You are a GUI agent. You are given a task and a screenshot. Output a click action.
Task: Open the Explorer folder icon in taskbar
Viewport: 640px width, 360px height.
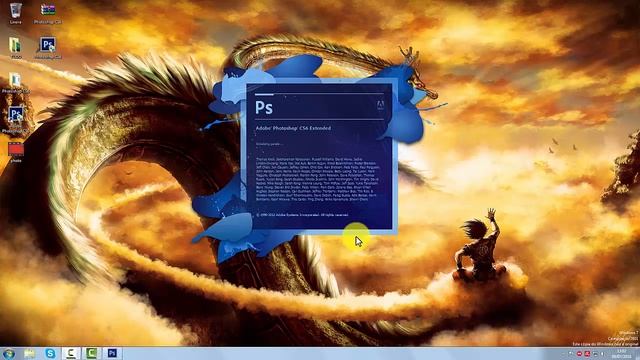pyautogui.click(x=29, y=353)
